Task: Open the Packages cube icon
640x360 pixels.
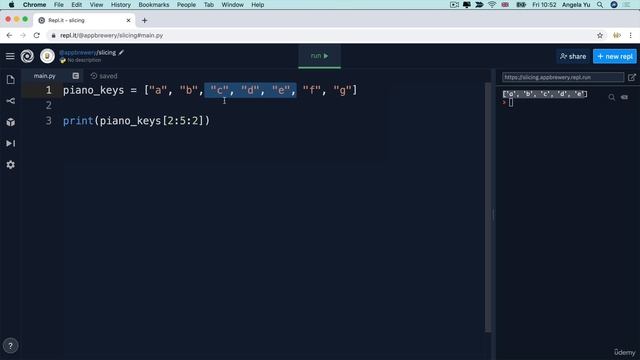Action: [x=11, y=122]
